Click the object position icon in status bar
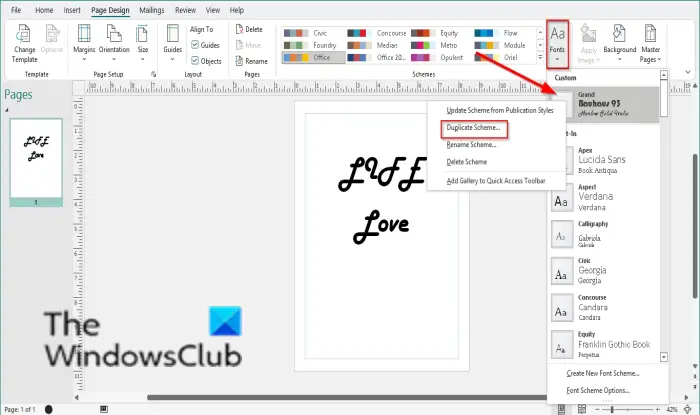Image resolution: width=700 pixels, height=415 pixels. [x=104, y=409]
